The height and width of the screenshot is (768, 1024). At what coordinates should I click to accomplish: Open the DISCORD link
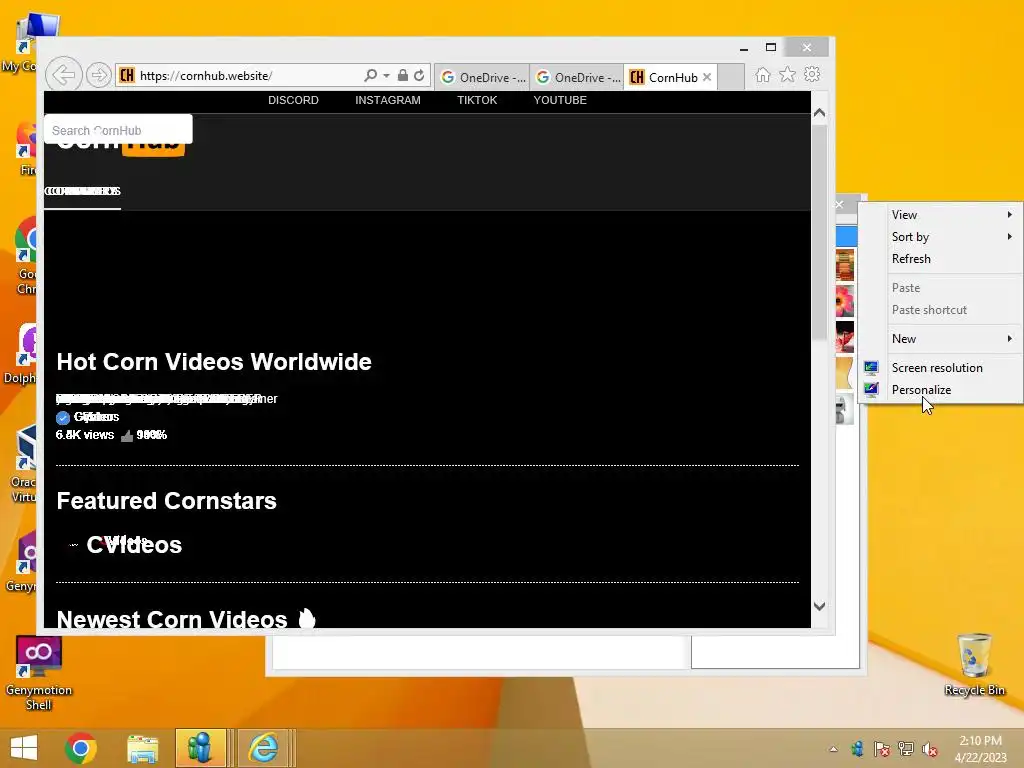tap(293, 100)
